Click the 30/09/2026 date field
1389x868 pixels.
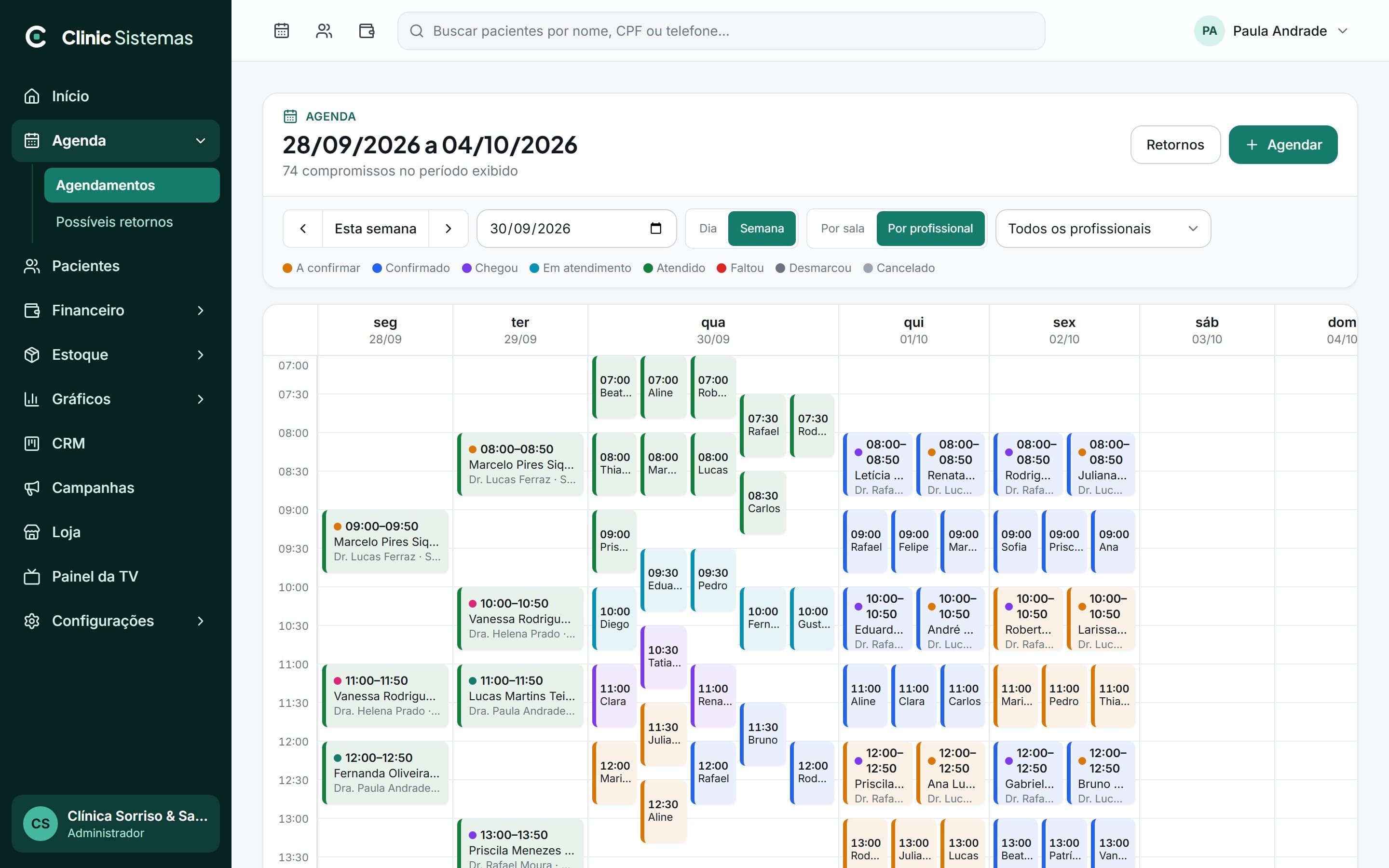576,229
